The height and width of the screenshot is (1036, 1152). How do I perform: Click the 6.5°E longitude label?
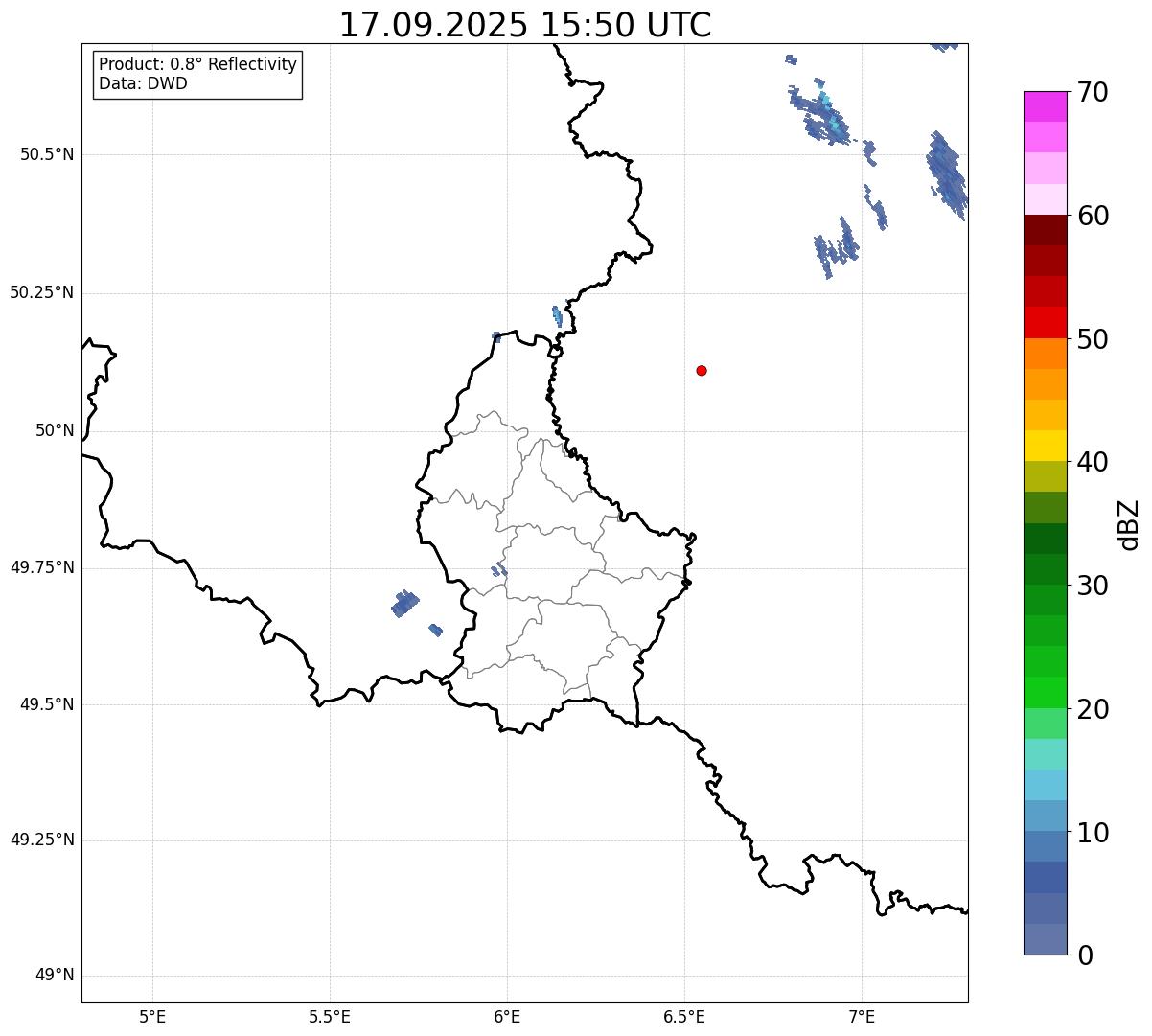point(684,1016)
